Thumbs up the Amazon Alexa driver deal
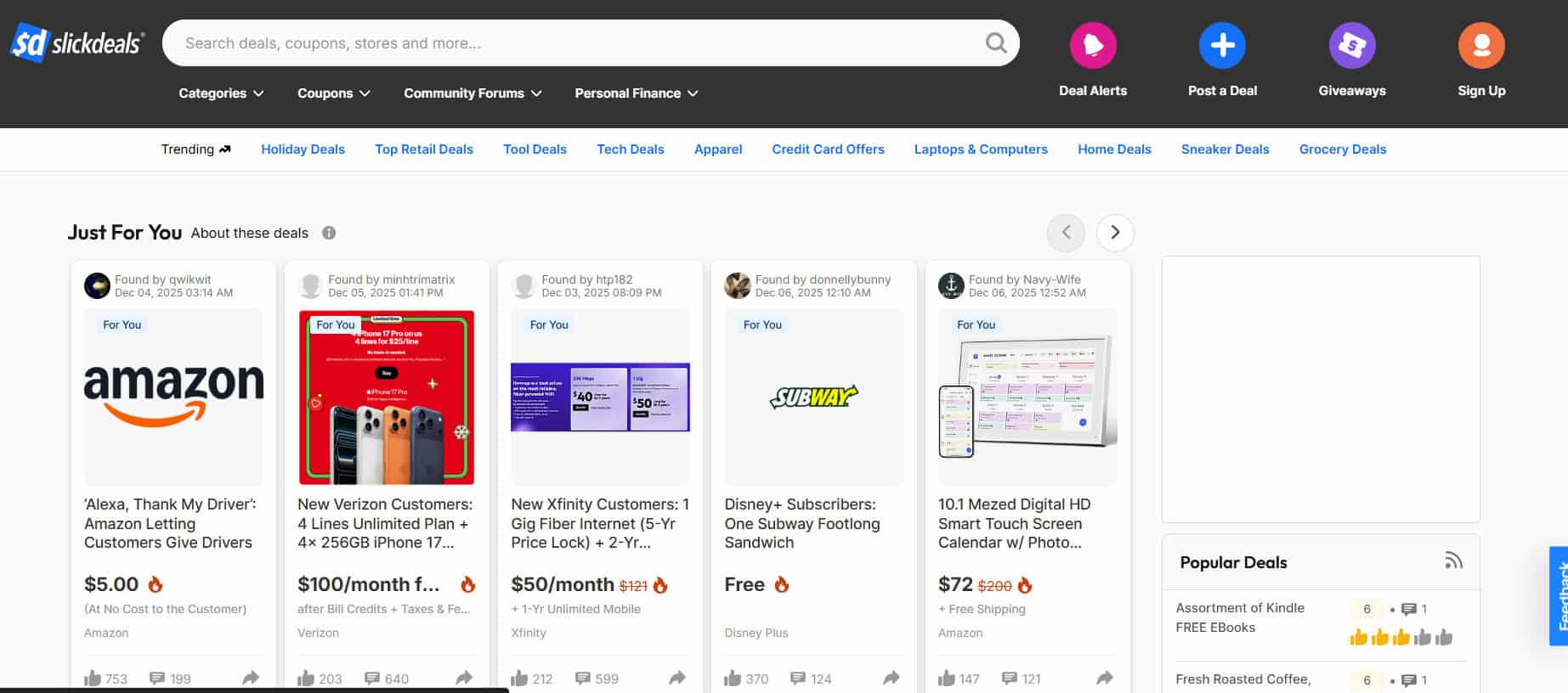Viewport: 1568px width, 693px height. click(x=93, y=678)
